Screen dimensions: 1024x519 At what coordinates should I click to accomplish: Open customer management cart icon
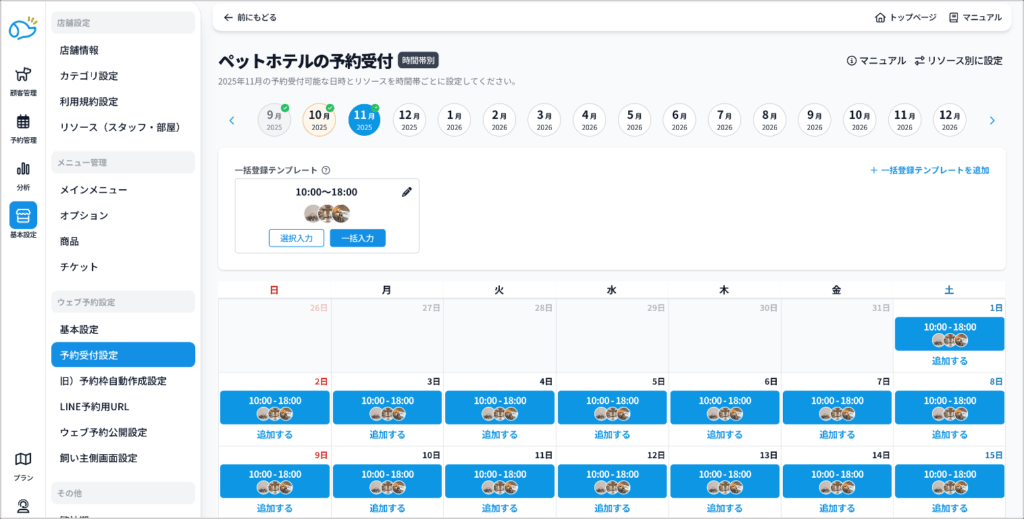pyautogui.click(x=23, y=75)
